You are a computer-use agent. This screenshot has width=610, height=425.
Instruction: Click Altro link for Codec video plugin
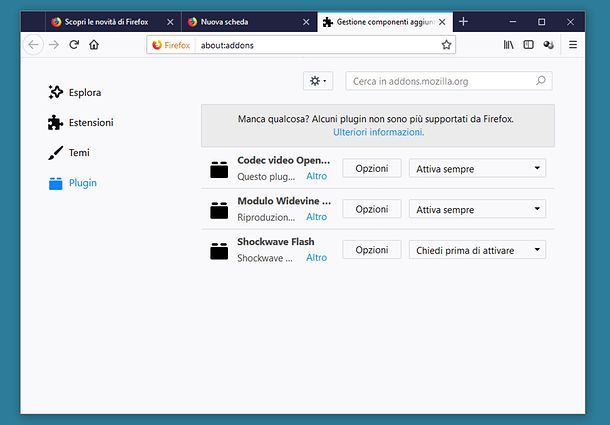(x=316, y=176)
